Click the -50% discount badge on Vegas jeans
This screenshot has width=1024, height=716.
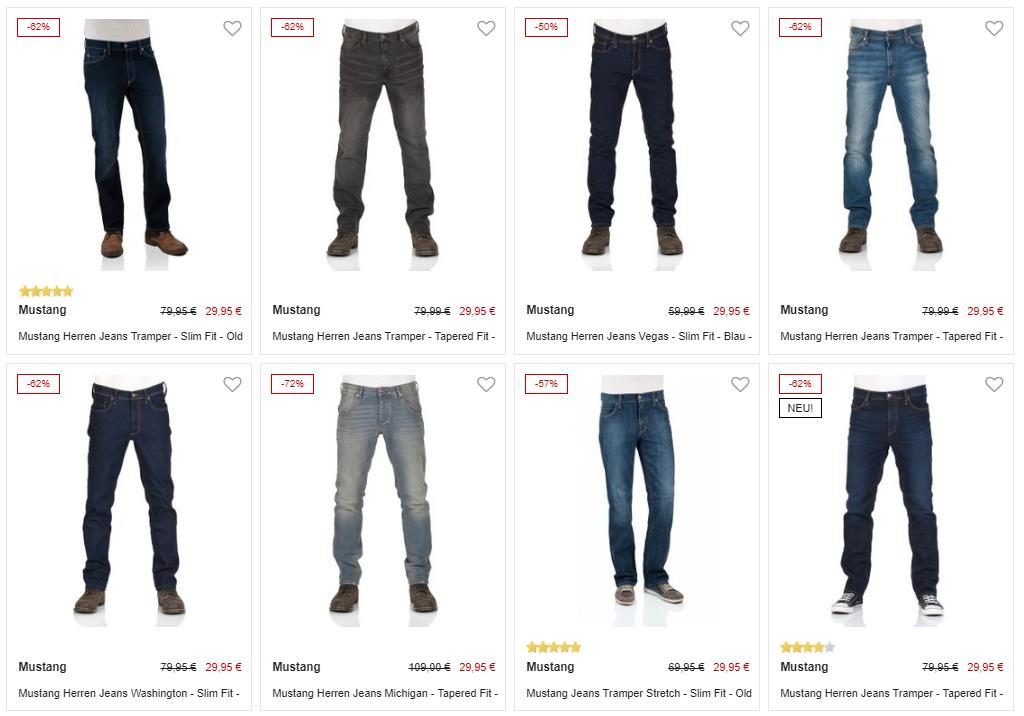(546, 27)
